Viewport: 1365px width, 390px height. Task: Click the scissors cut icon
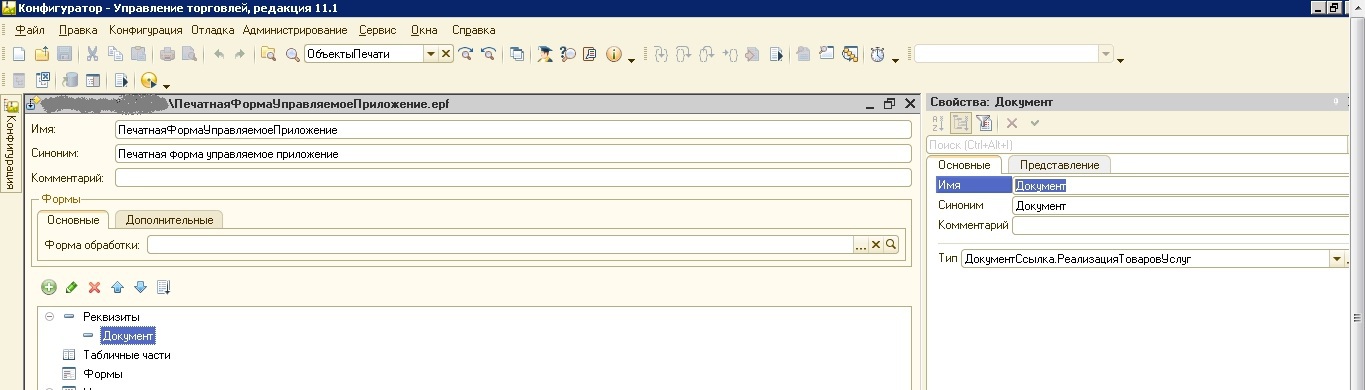(93, 54)
